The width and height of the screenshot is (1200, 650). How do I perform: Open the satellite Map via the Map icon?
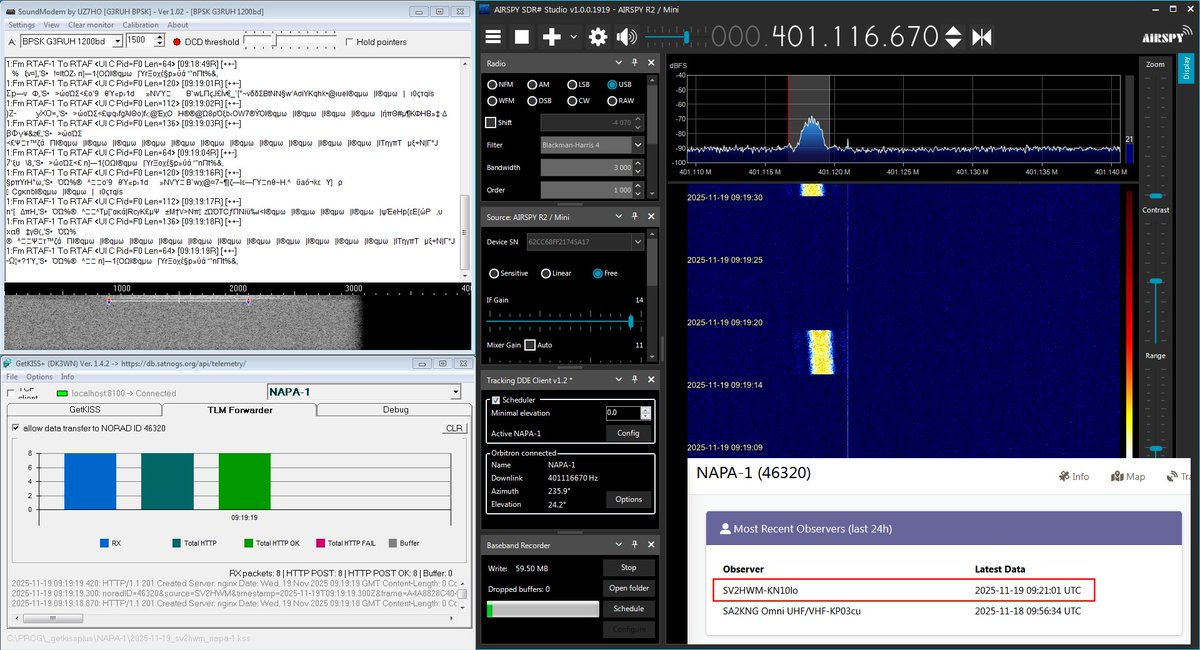[1127, 476]
